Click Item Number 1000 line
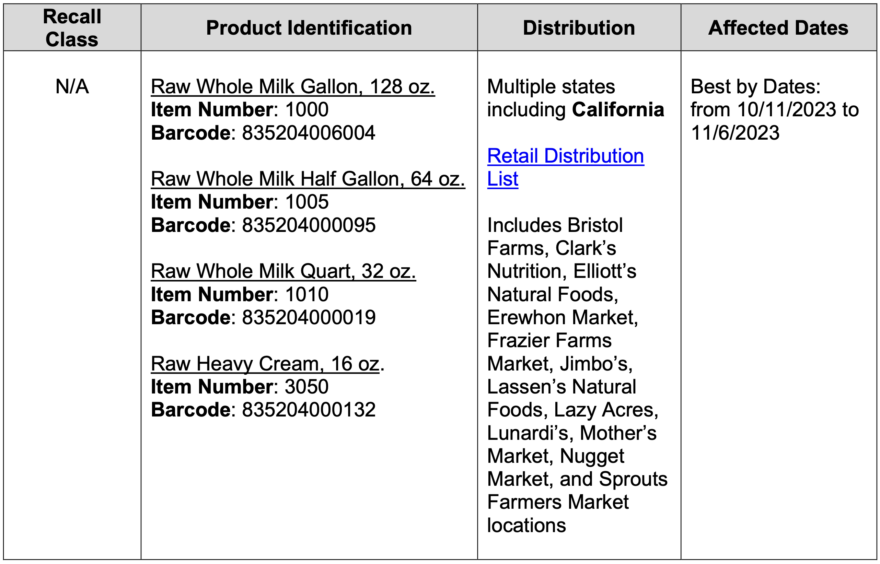This screenshot has width=880, height=564. point(240,109)
